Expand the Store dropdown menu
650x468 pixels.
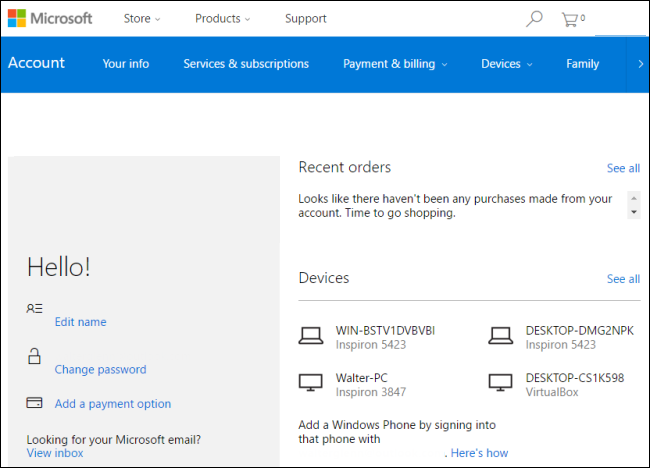[x=142, y=19]
